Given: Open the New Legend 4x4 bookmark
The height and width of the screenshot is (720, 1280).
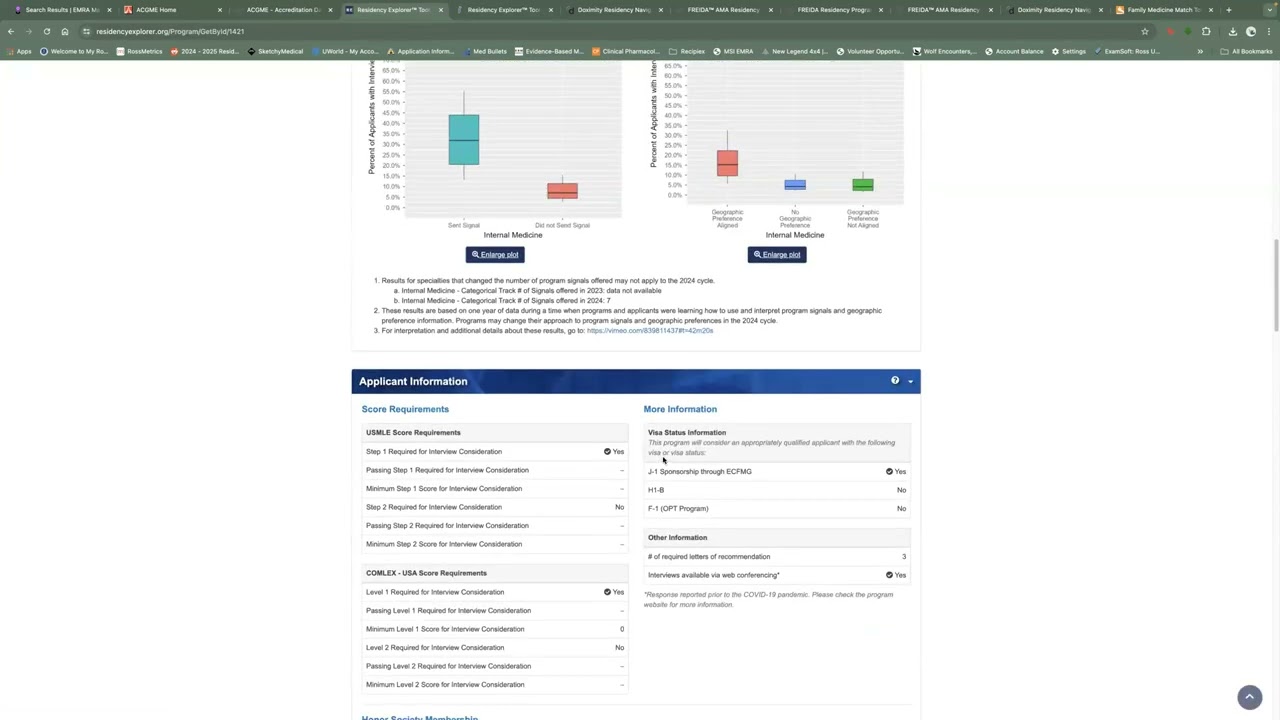Looking at the screenshot, I should pos(794,51).
